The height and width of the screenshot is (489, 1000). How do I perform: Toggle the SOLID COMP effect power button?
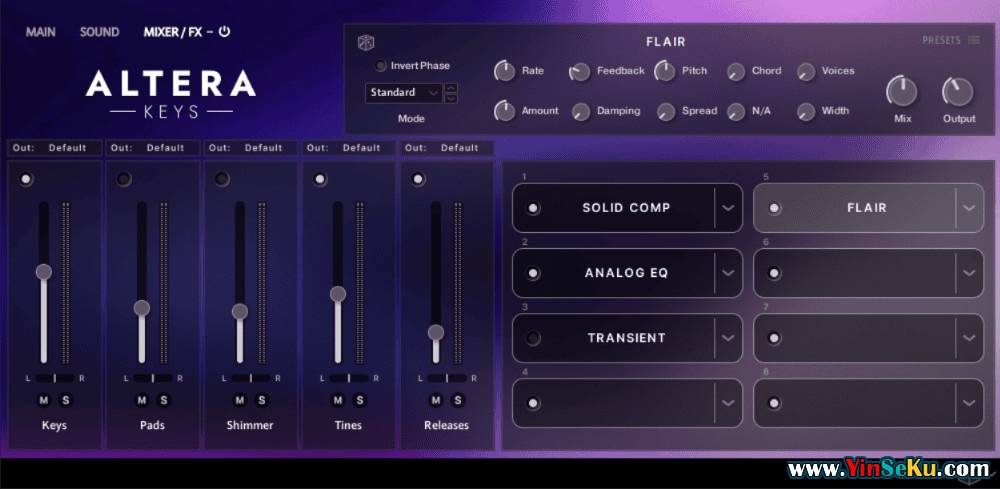click(x=533, y=208)
